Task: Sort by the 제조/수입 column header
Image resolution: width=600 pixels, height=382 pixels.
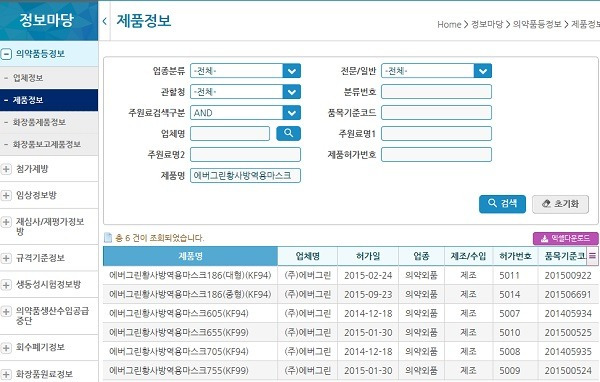Action: (468, 256)
